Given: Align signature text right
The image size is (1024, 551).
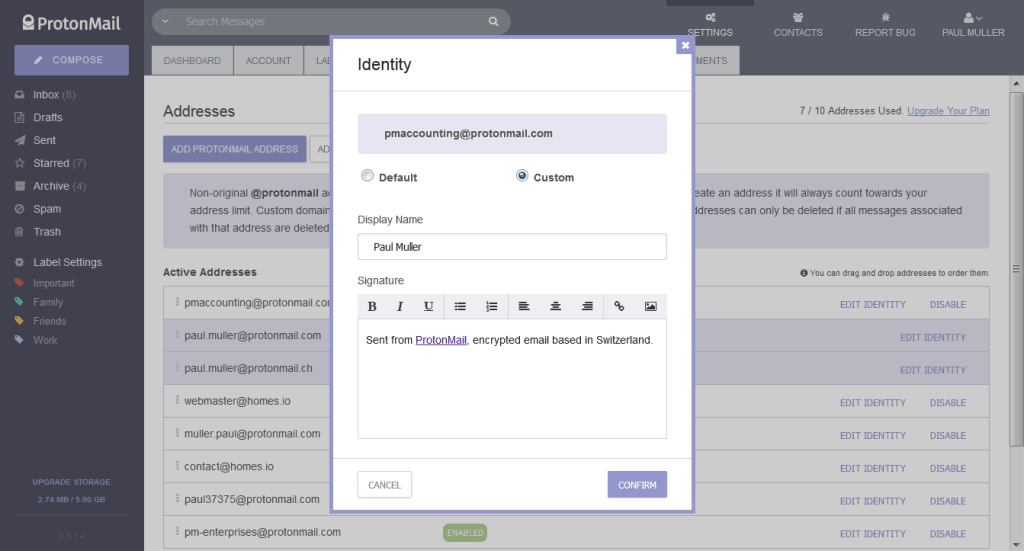Looking at the screenshot, I should pyautogui.click(x=587, y=306).
